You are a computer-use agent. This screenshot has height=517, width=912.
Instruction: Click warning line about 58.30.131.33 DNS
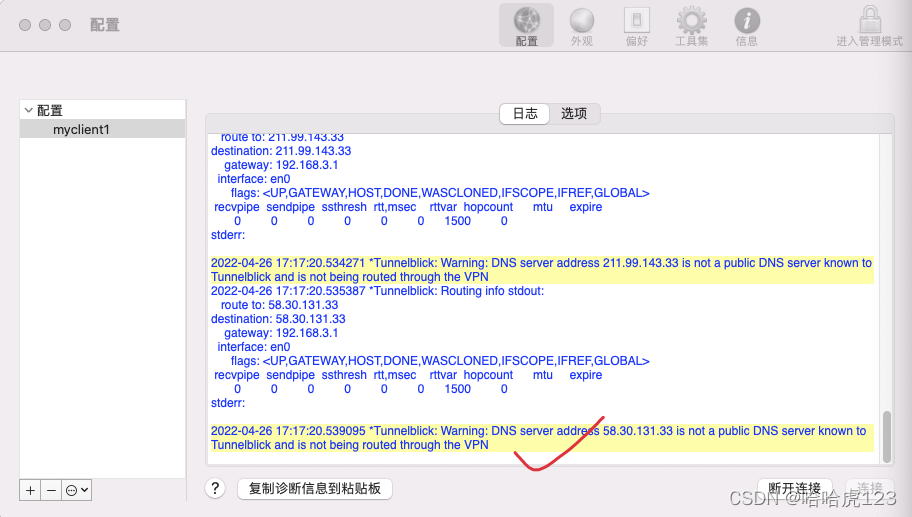(x=542, y=438)
